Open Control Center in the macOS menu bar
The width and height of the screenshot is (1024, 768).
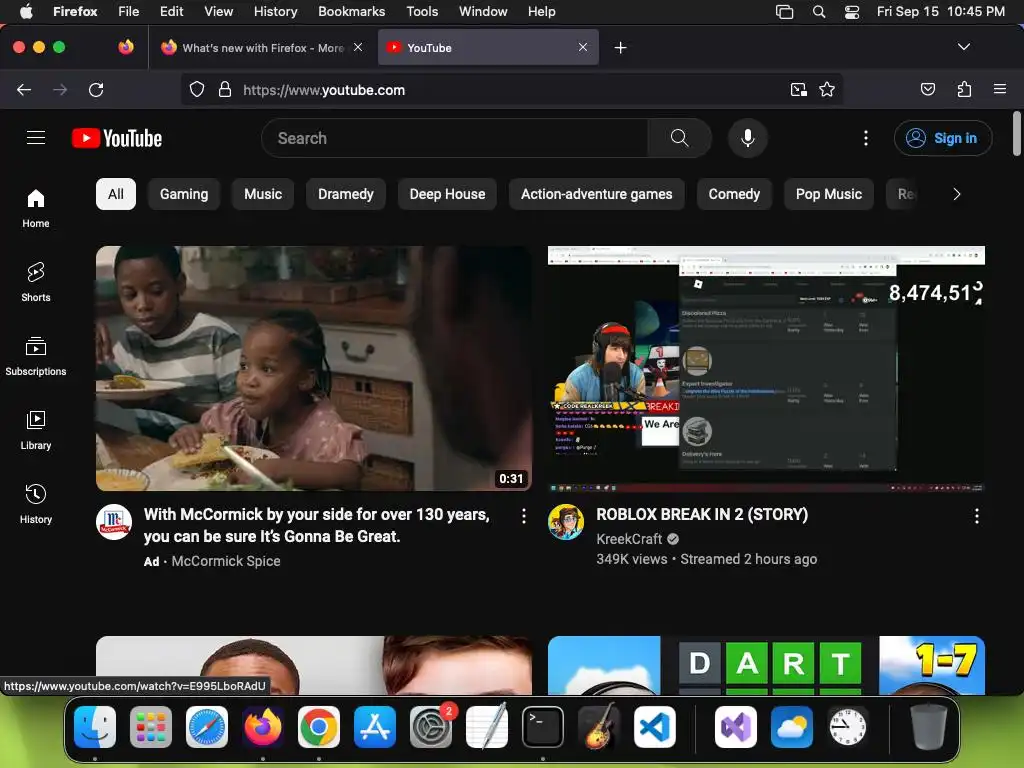[852, 12]
